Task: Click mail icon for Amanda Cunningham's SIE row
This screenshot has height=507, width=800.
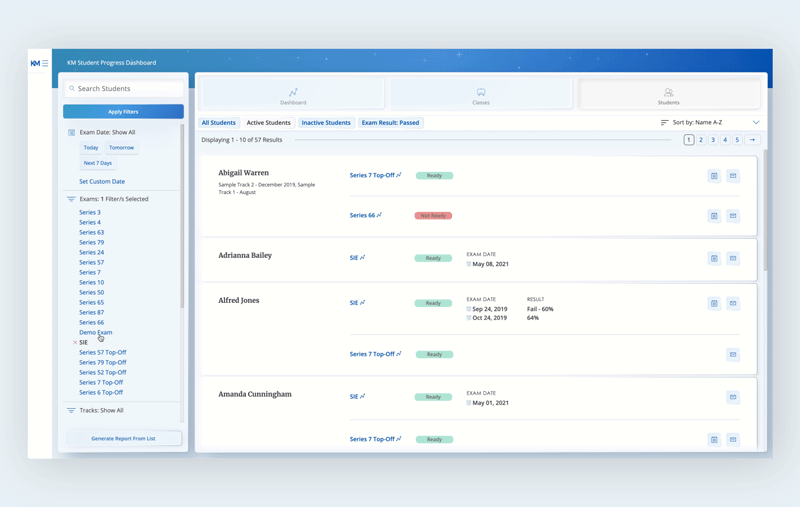Action: 733,397
